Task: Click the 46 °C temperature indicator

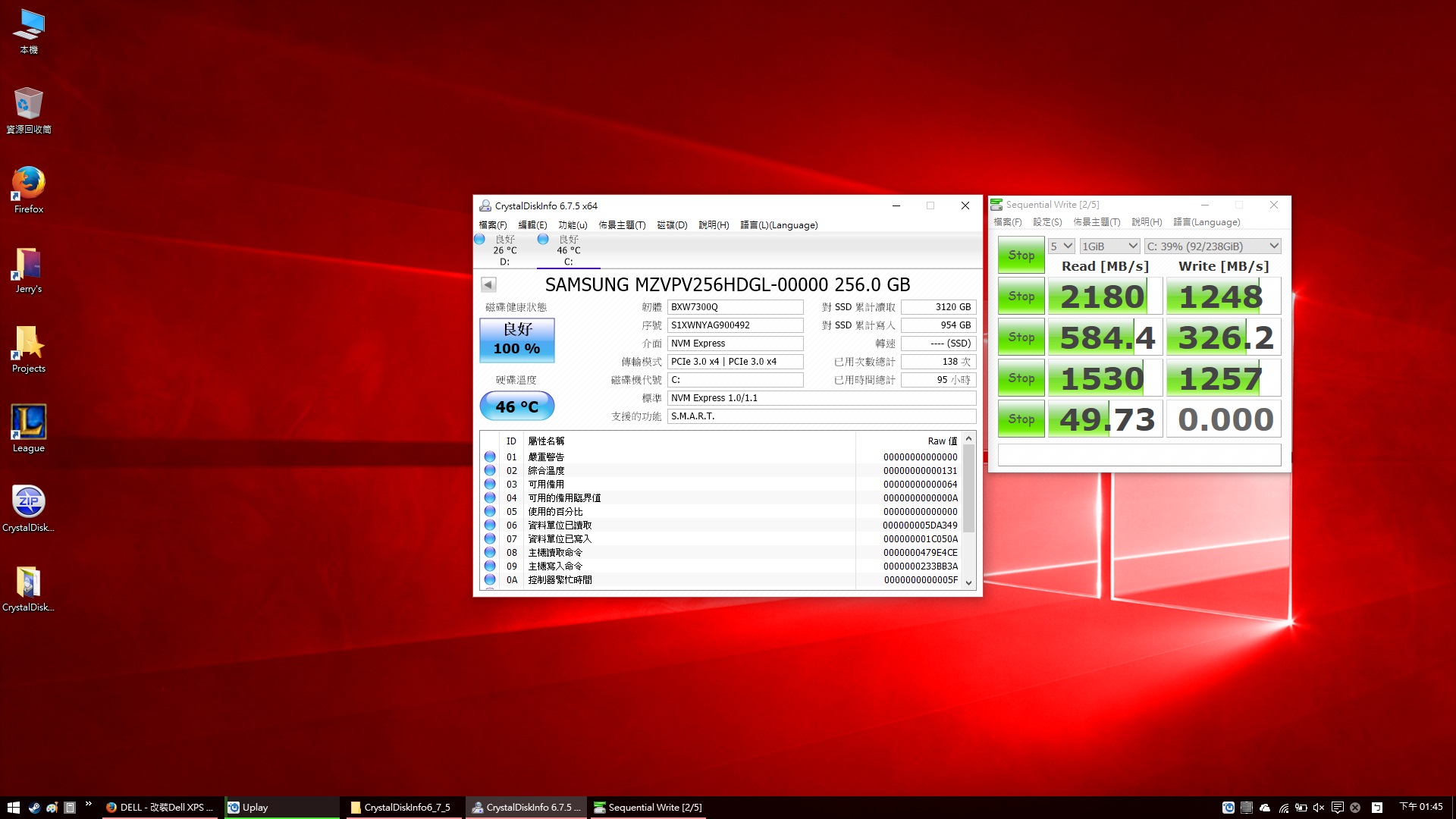Action: click(517, 406)
